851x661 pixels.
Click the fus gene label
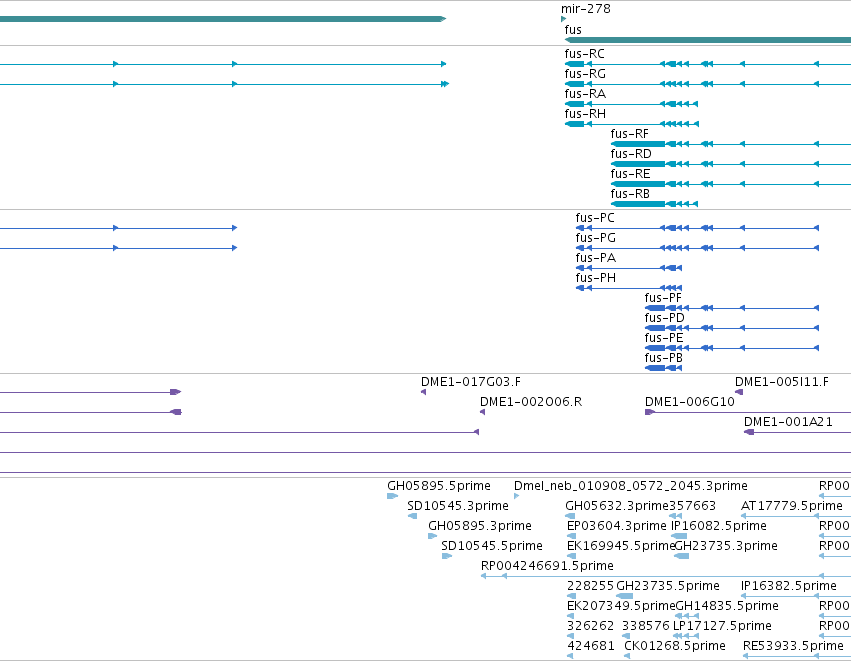click(573, 30)
